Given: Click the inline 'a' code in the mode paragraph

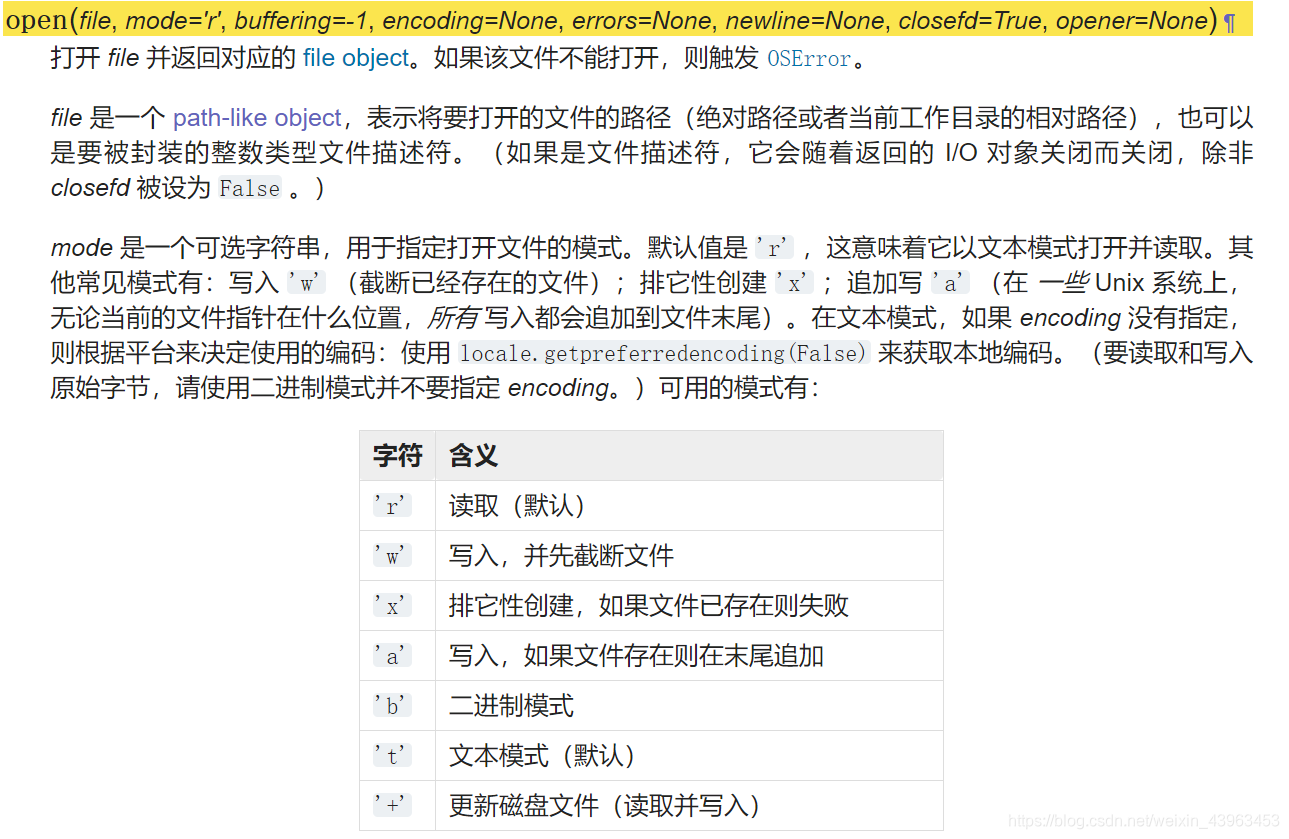Looking at the screenshot, I should point(950,283).
